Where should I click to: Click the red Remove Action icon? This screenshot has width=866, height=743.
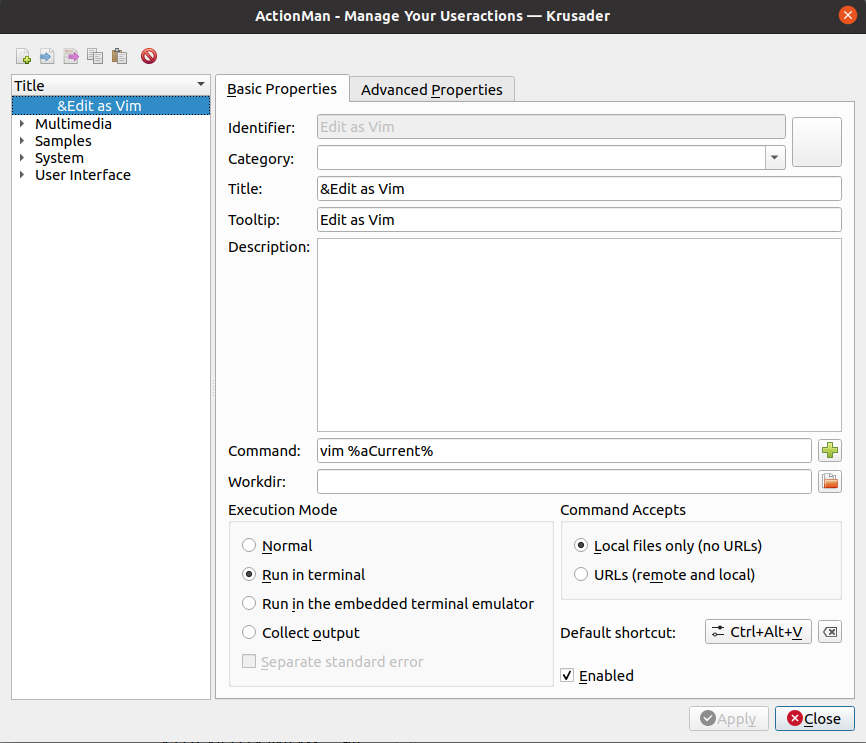click(149, 56)
